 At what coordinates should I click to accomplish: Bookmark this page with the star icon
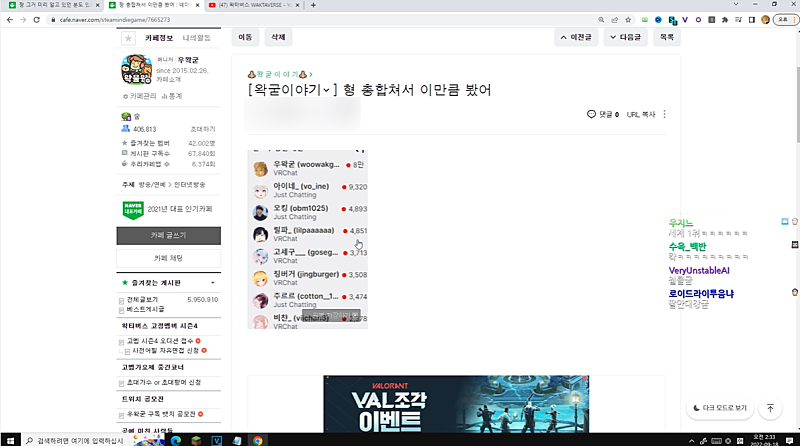tap(628, 20)
